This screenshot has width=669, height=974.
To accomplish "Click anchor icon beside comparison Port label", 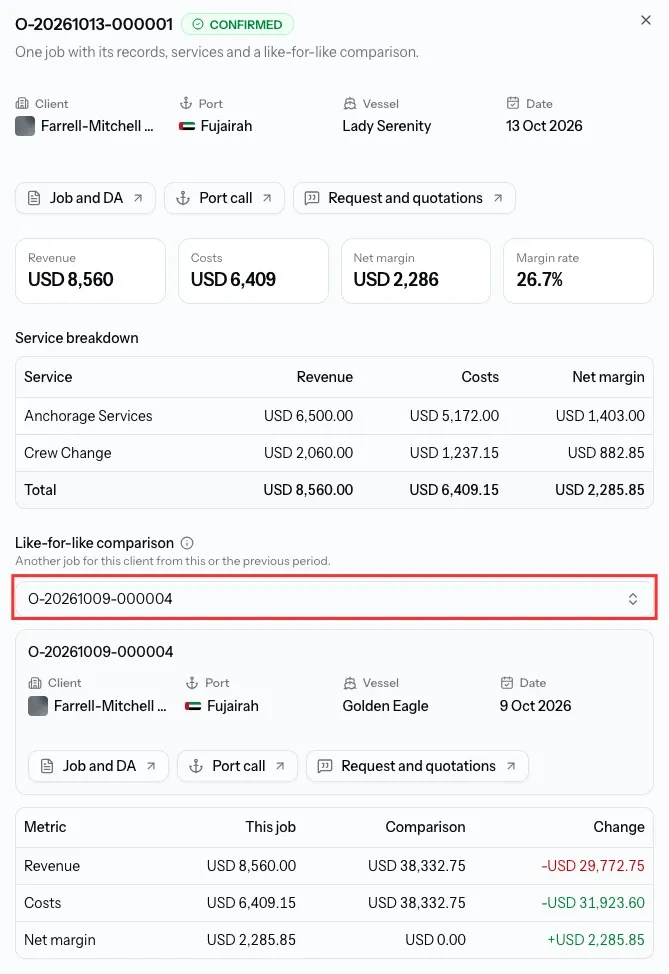I will click(192, 683).
